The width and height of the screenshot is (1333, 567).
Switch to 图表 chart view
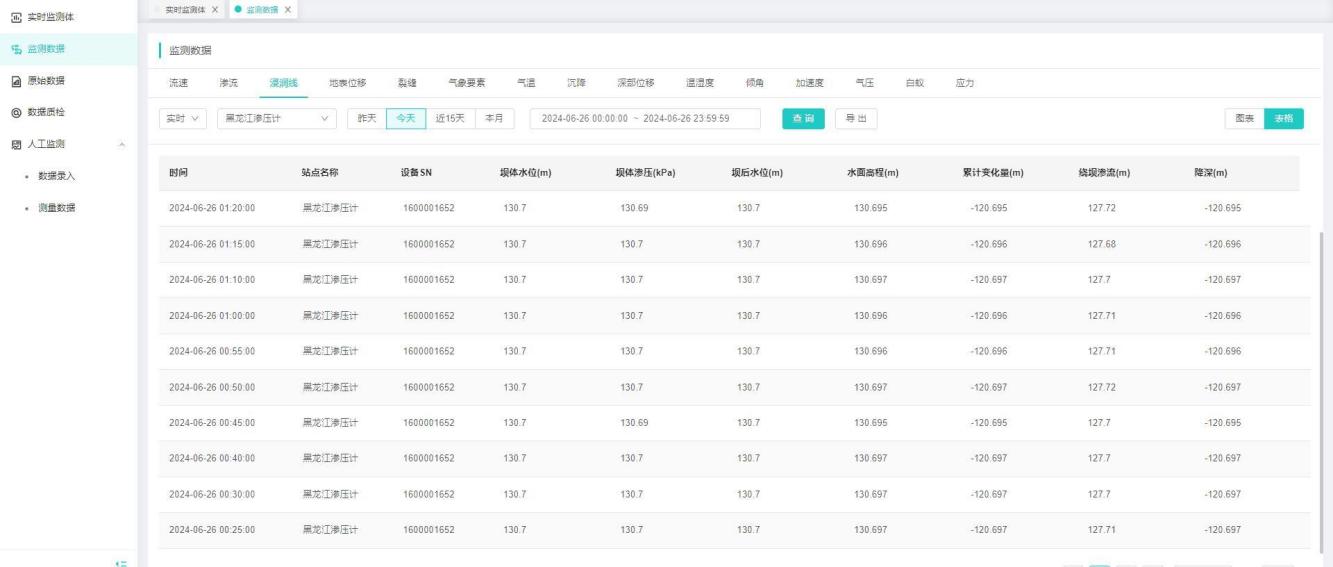tap(1245, 119)
